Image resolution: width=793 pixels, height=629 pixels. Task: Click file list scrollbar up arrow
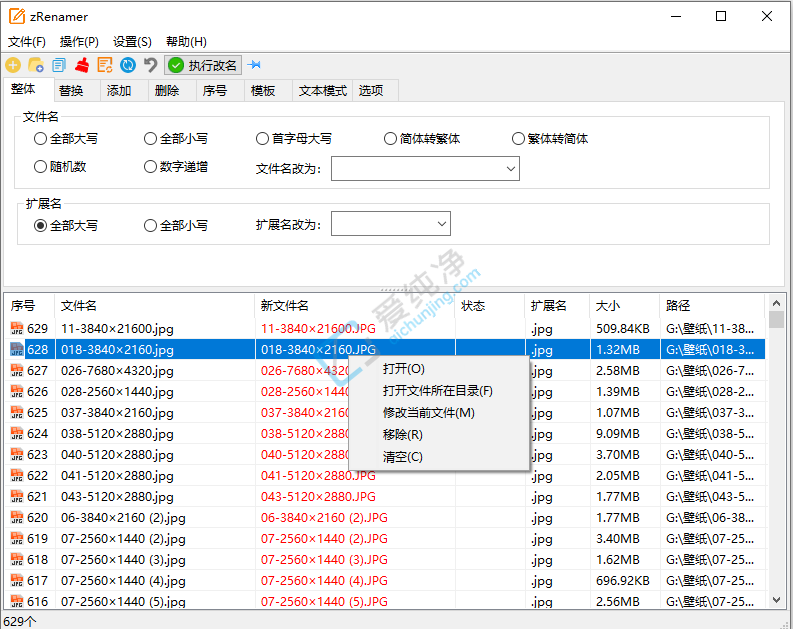[777, 303]
